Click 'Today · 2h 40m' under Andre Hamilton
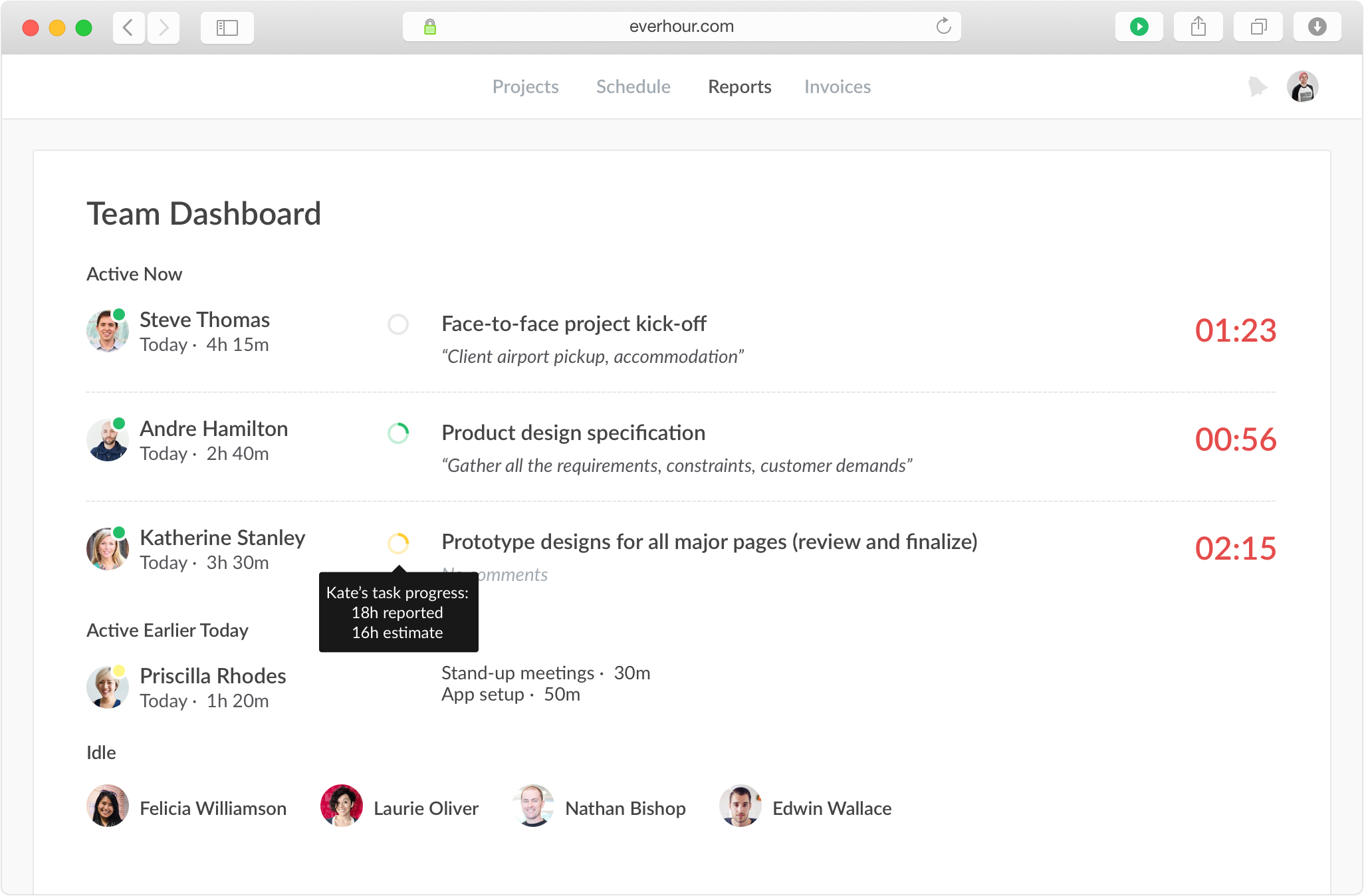This screenshot has height=896, width=1364. tap(204, 454)
